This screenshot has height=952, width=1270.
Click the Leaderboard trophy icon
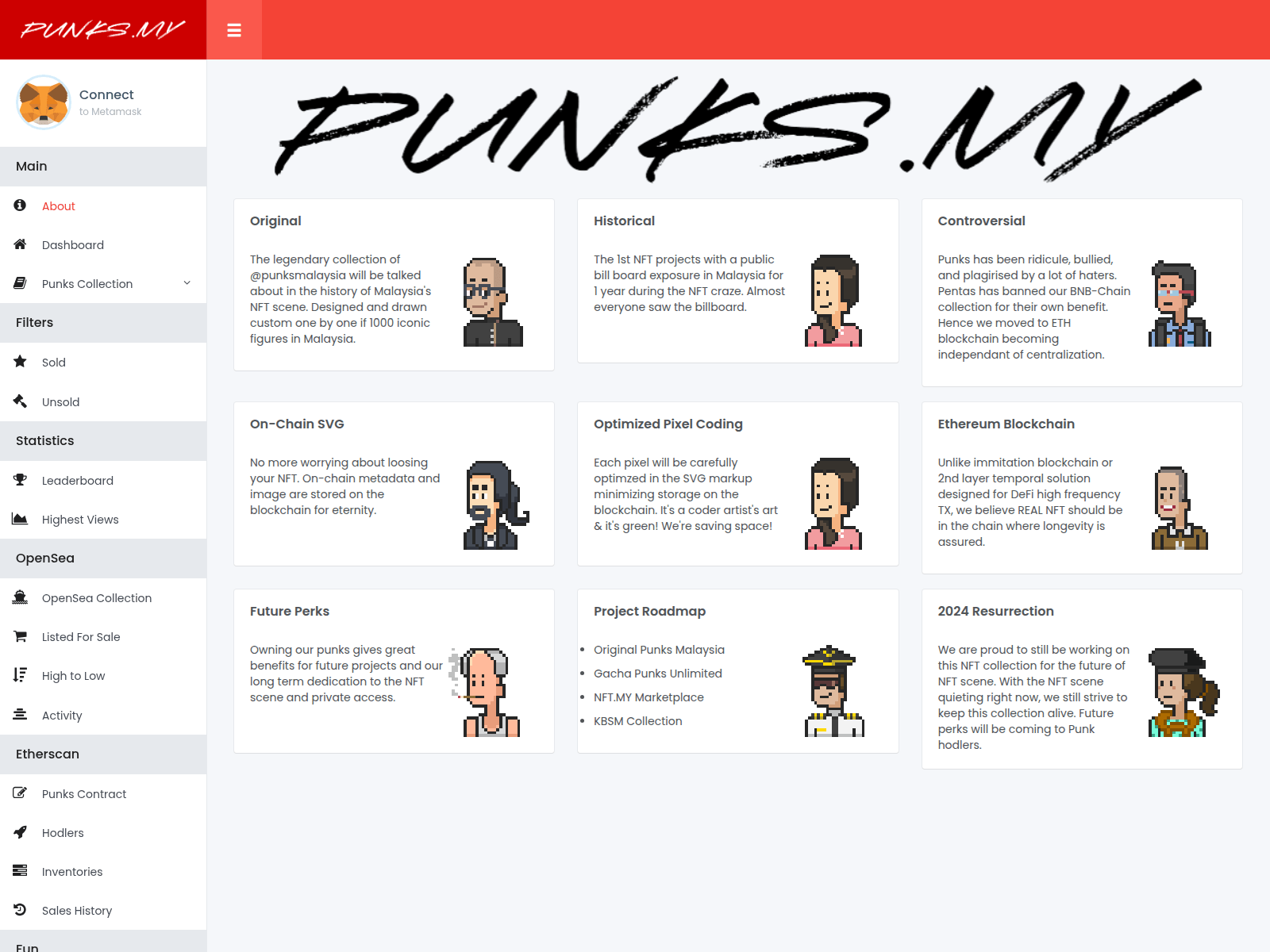point(20,480)
